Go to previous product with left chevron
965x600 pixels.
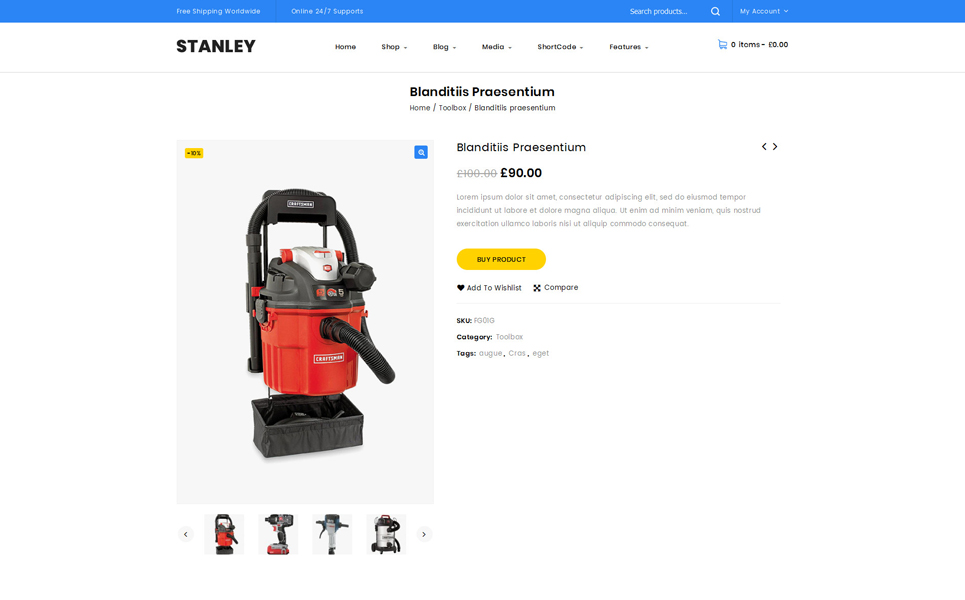click(764, 146)
